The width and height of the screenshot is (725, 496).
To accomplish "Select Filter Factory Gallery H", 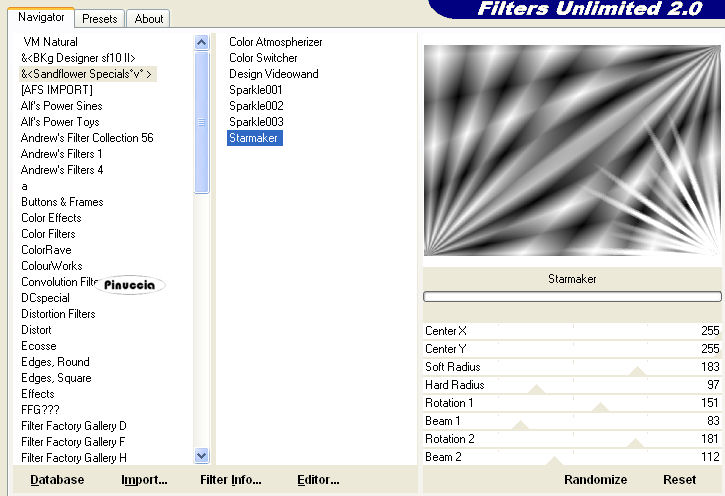I will click(74, 458).
